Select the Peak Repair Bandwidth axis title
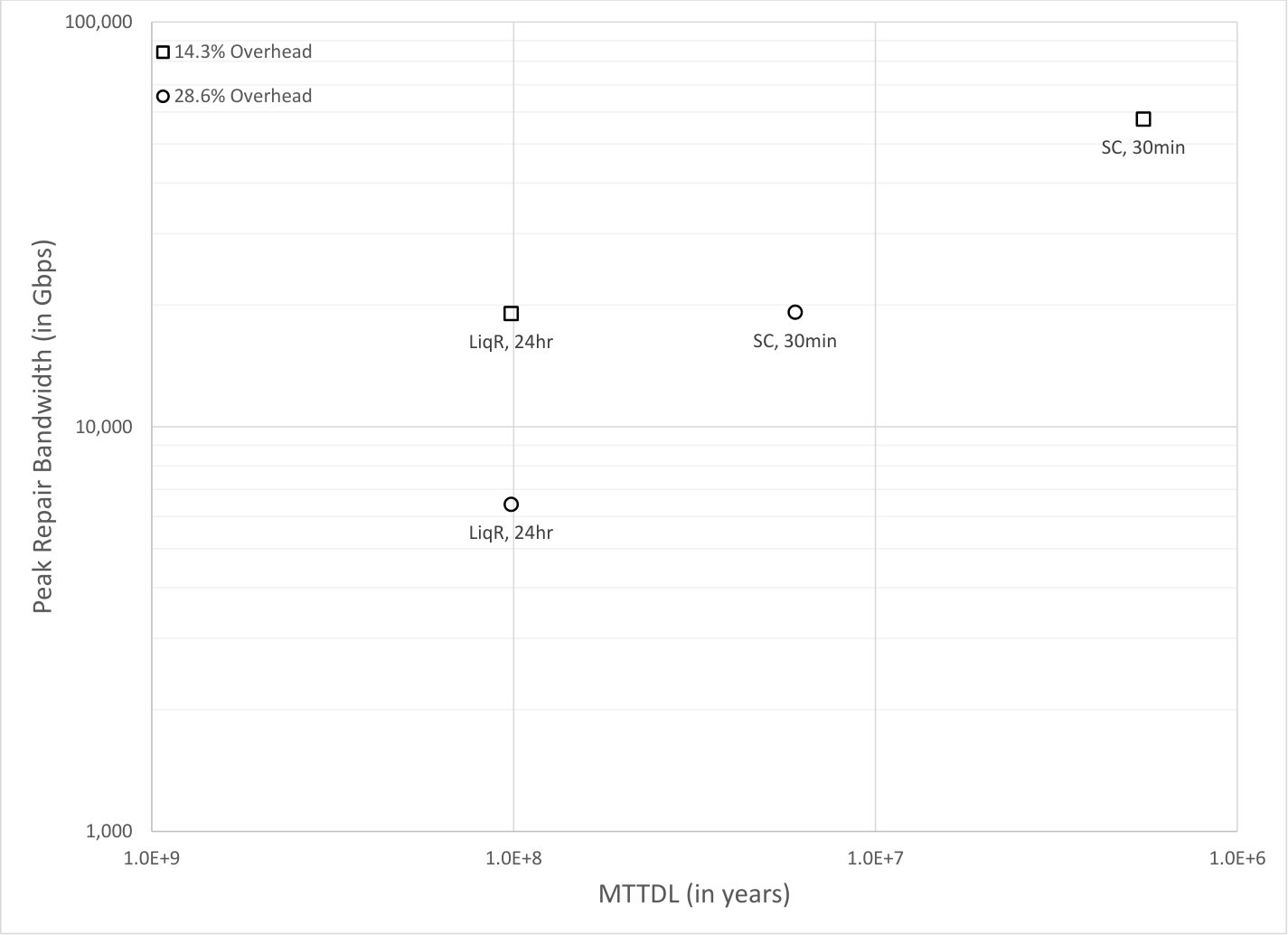1288x935 pixels. [x=42, y=426]
